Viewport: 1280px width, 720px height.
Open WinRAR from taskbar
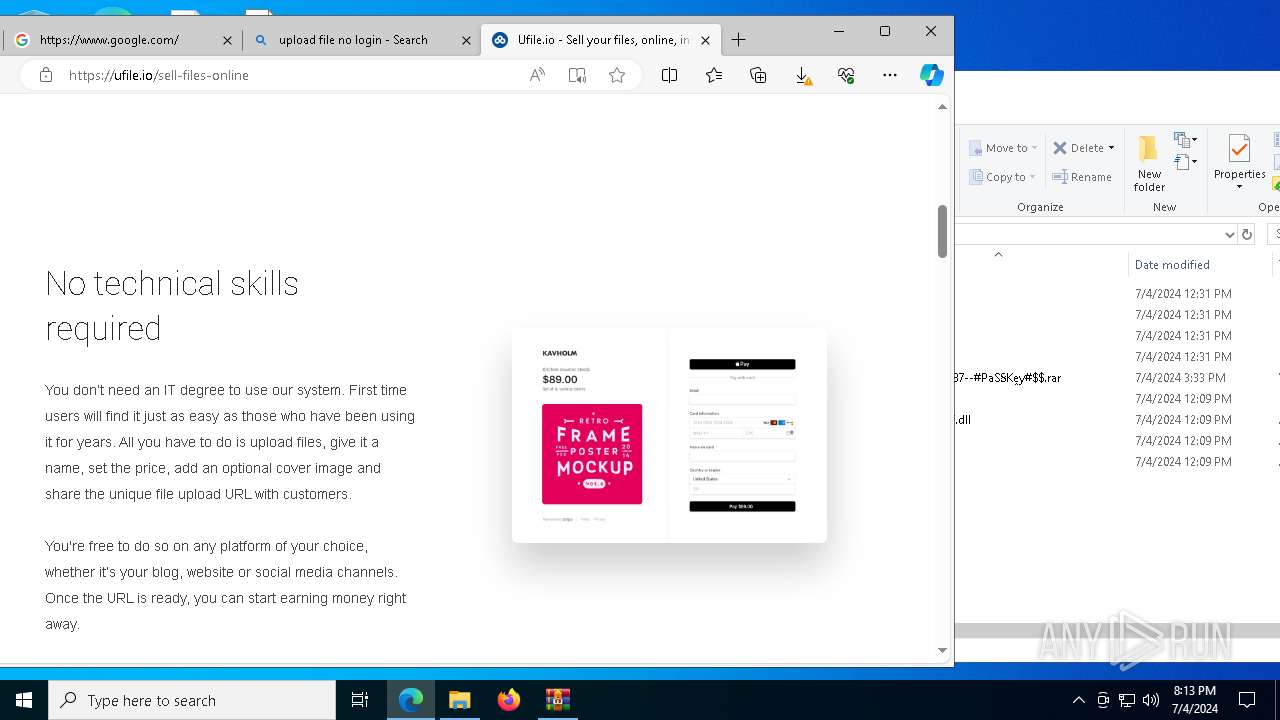click(x=557, y=700)
